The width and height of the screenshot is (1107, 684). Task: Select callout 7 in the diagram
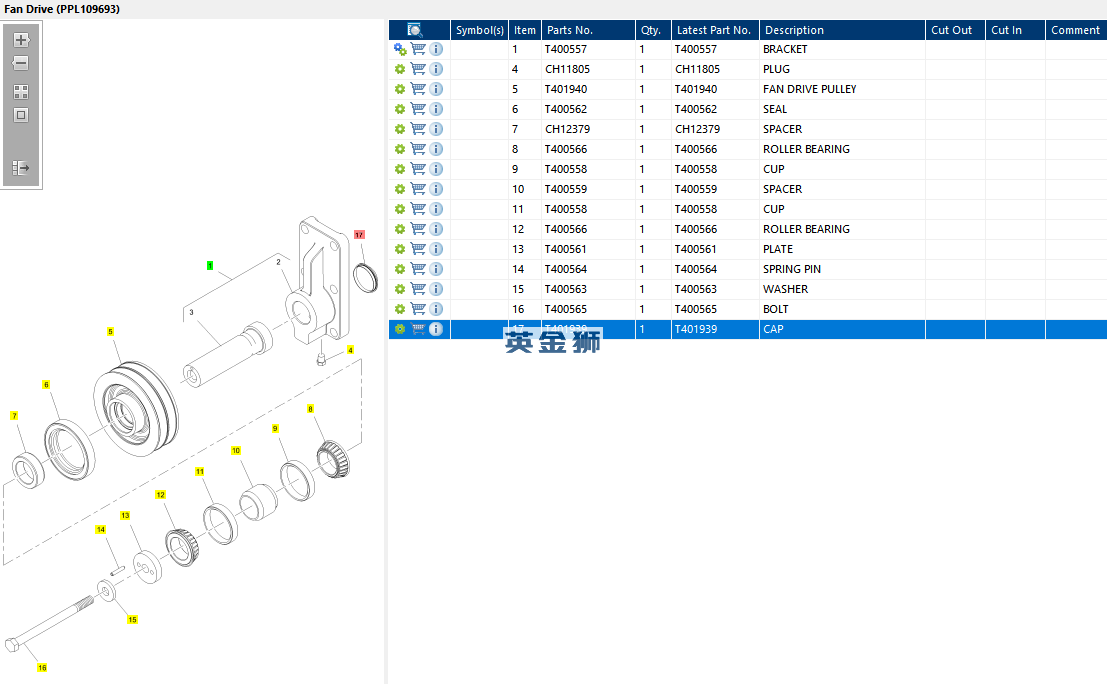14,416
